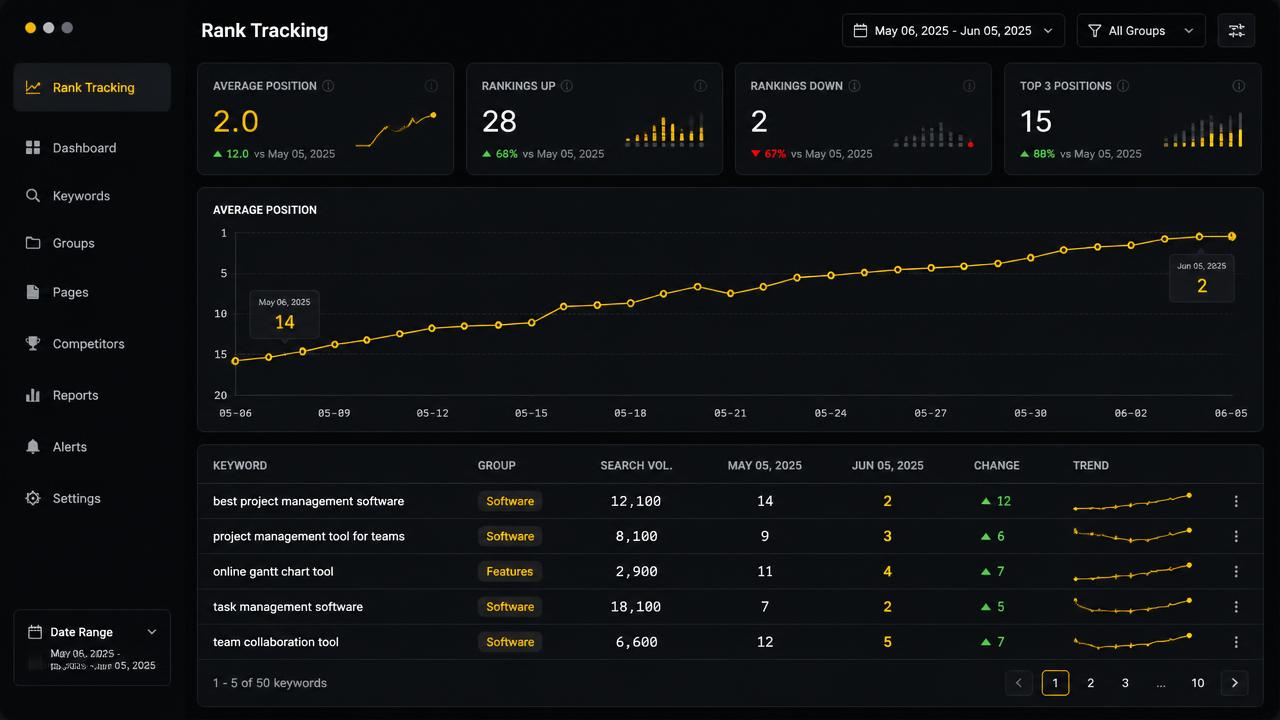Go to the next keywords page
Screen dimensions: 1280x720
(x=1235, y=683)
